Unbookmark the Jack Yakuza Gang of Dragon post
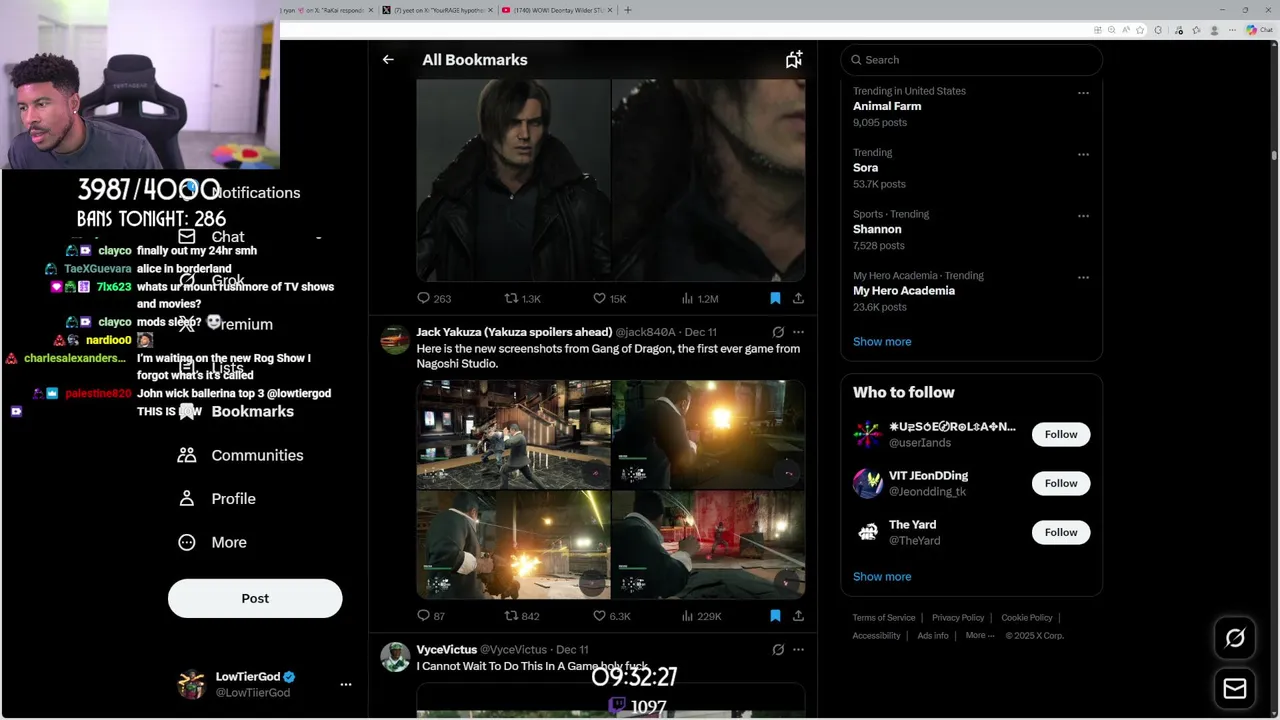The image size is (1280, 720). [x=775, y=616]
